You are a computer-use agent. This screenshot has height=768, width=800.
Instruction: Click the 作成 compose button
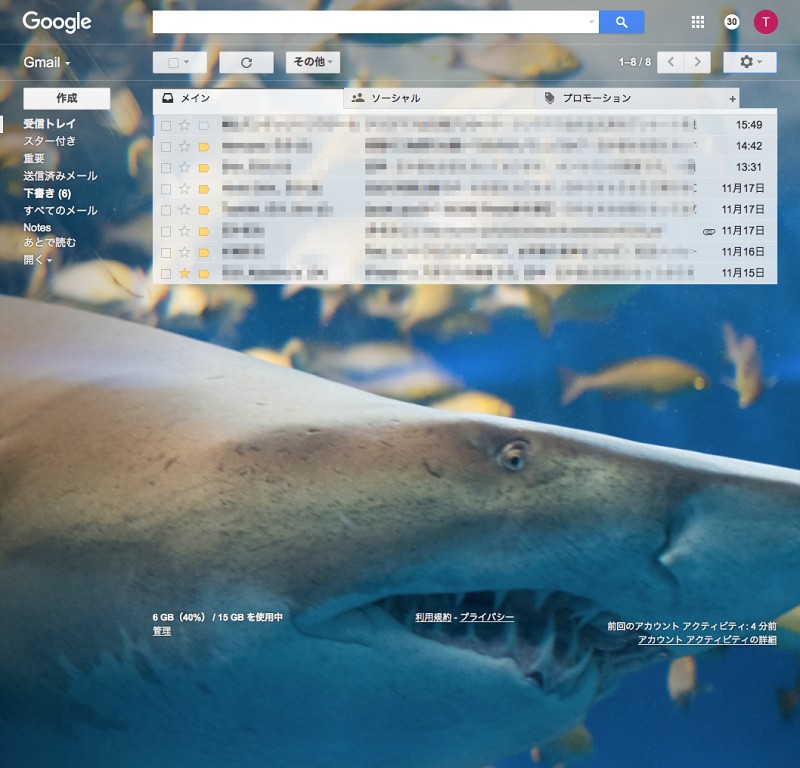[x=67, y=98]
